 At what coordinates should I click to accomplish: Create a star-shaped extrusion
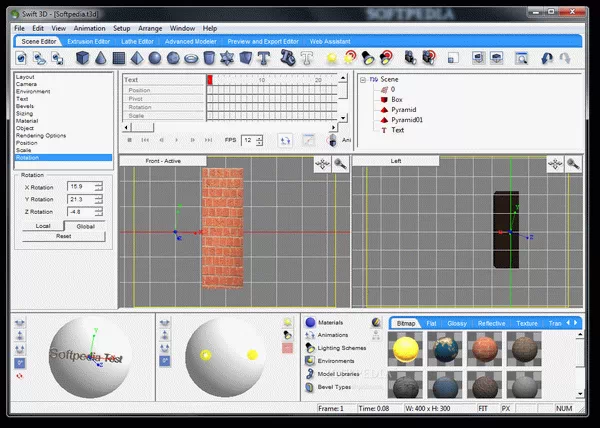pos(227,58)
